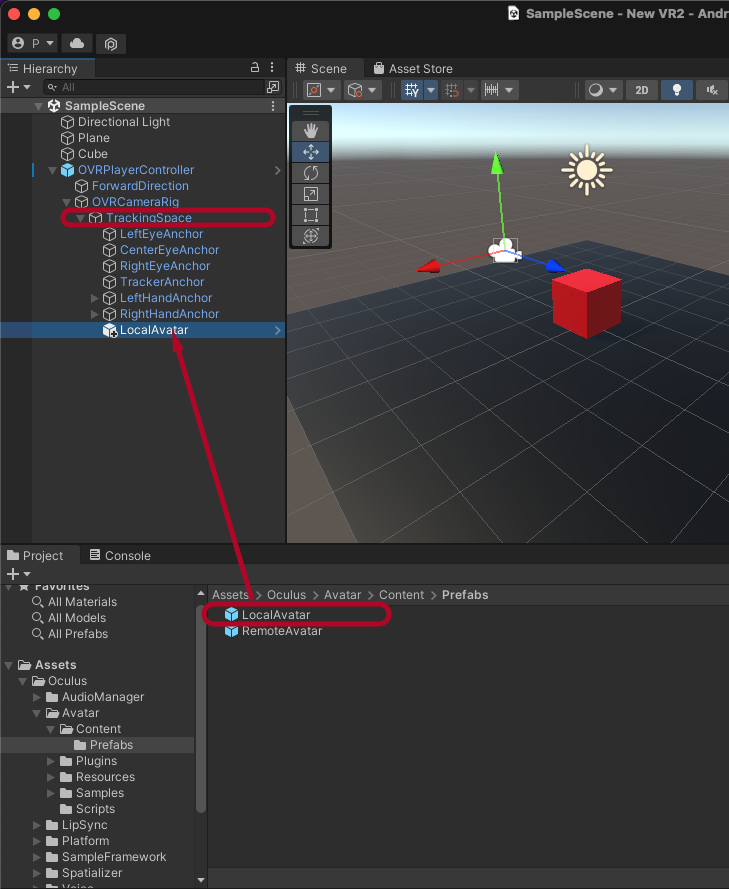The height and width of the screenshot is (889, 729).
Task: Click the Hierarchy search field
Action: [x=154, y=87]
